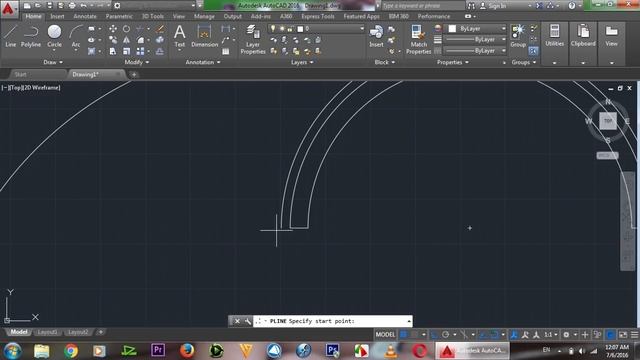Toggle hardware acceleration in status bar

(x=611, y=335)
